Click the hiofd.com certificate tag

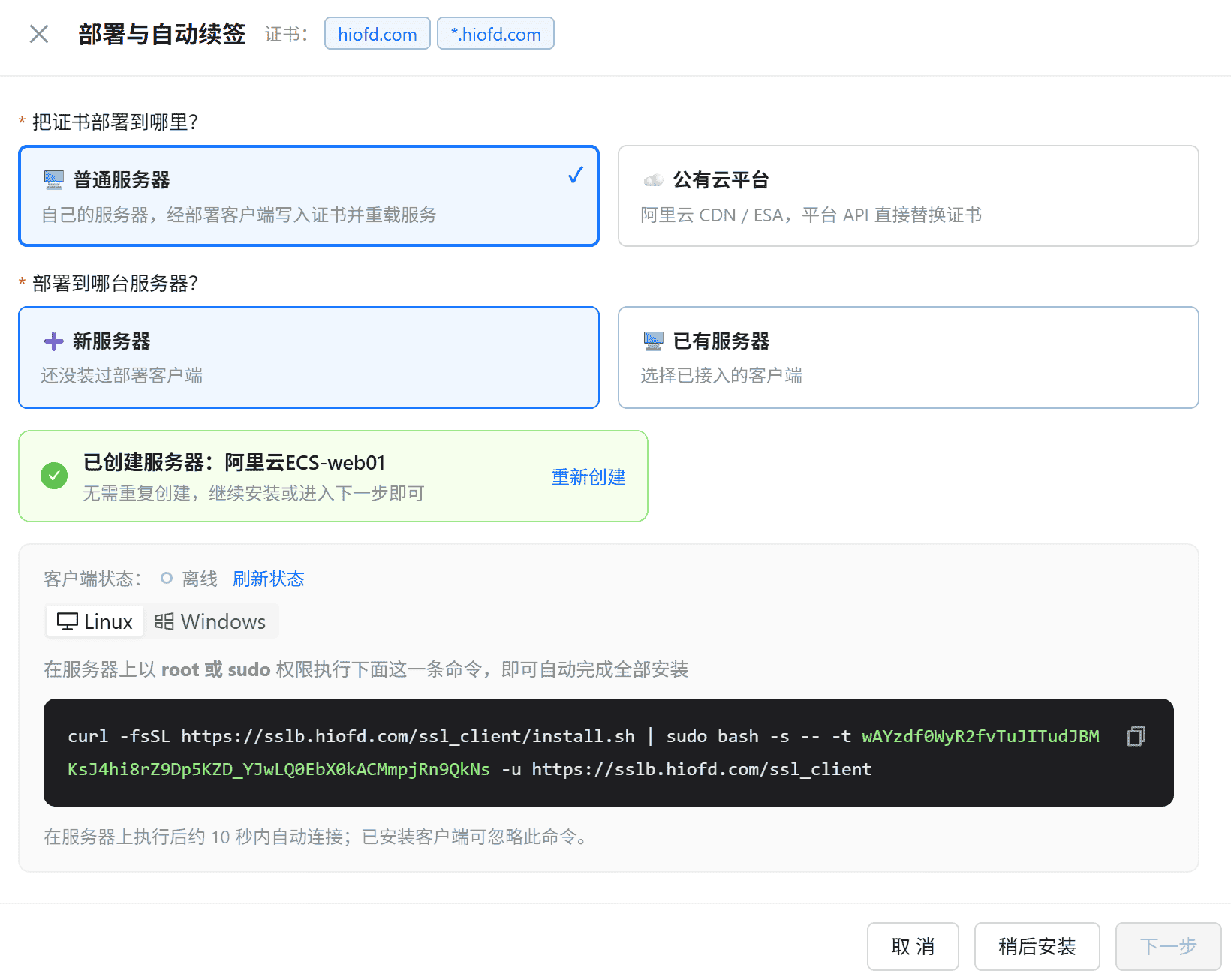click(378, 34)
